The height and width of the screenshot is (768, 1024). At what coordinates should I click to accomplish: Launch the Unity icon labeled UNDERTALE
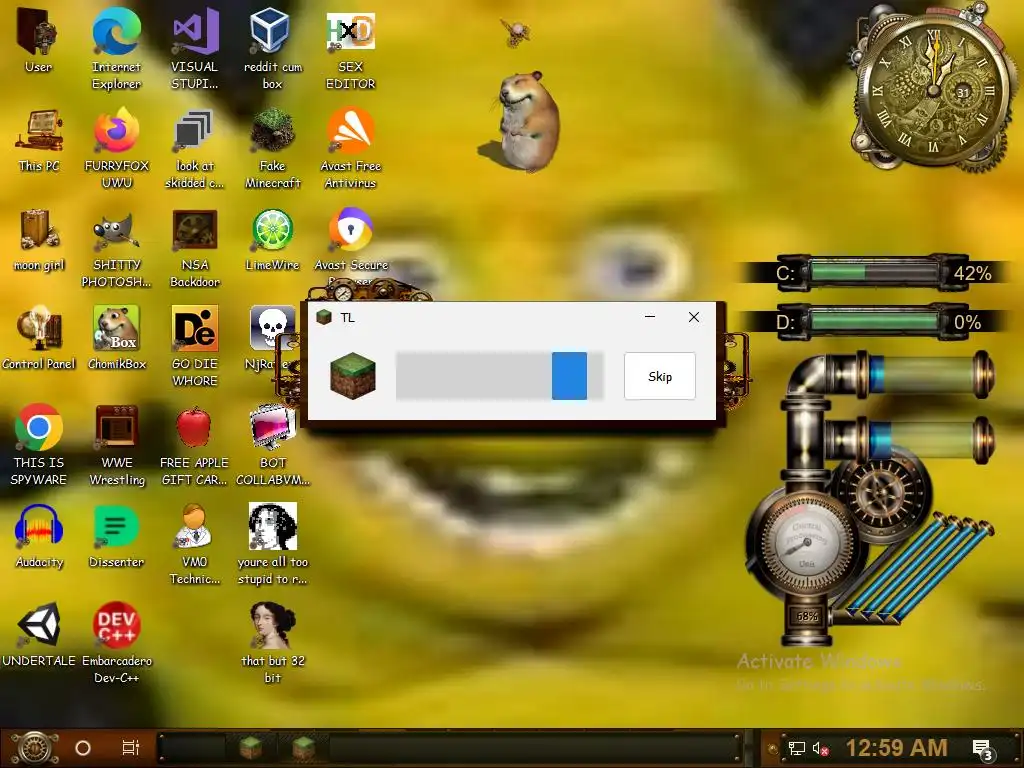(39, 635)
